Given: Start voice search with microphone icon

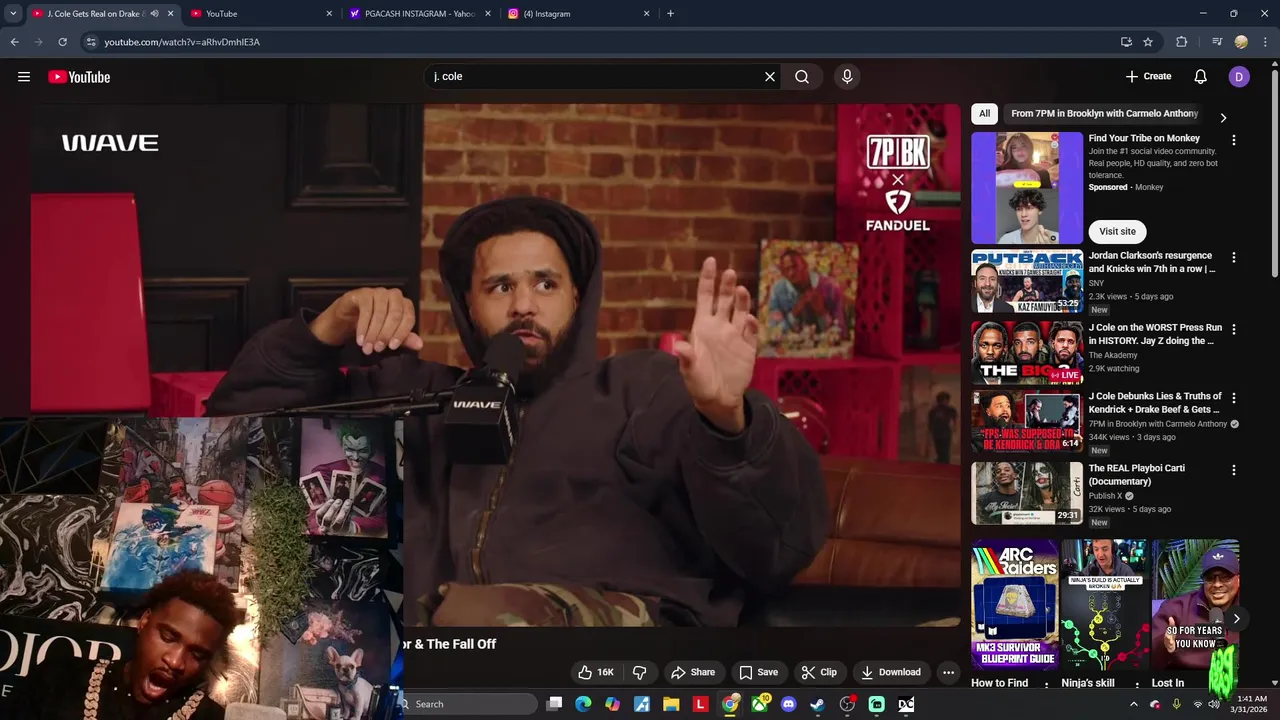Looking at the screenshot, I should pos(847,77).
